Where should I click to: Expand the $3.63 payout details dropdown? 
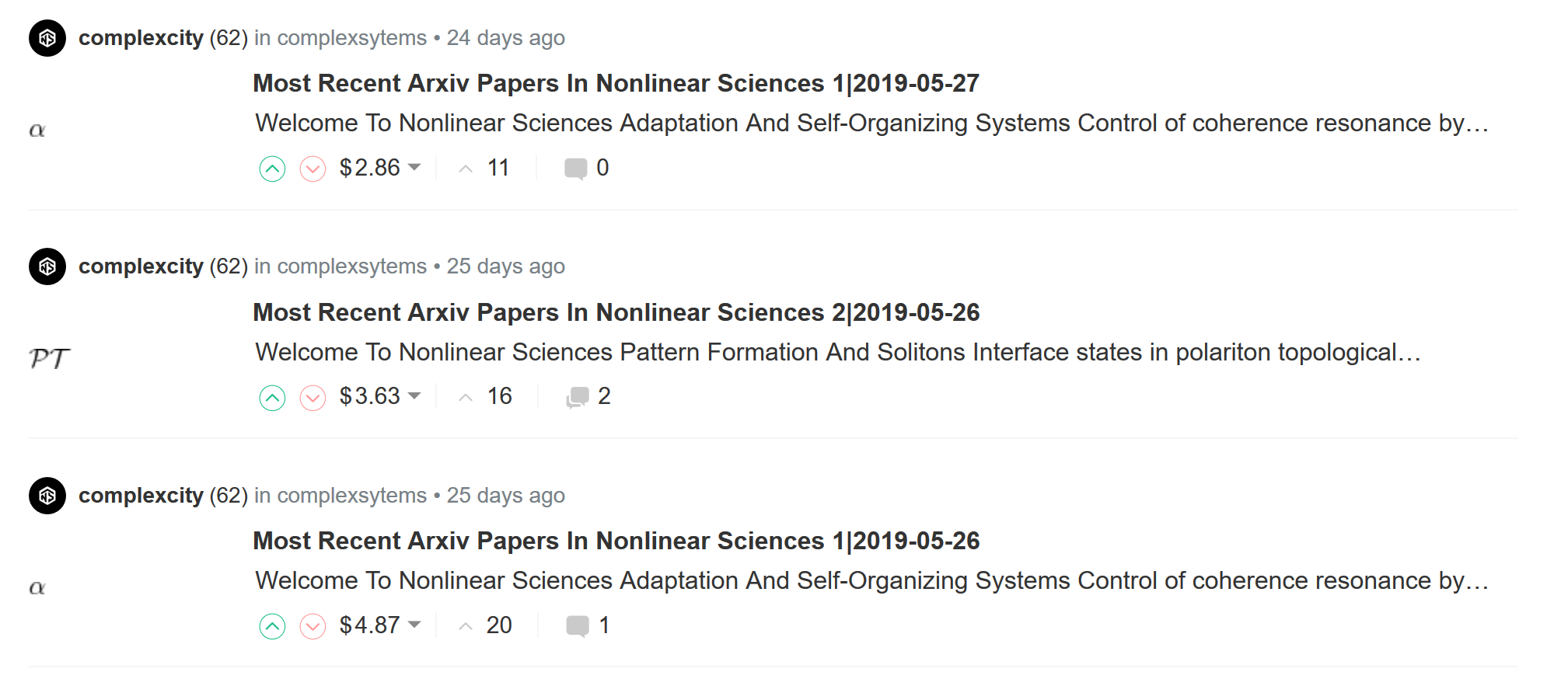click(x=414, y=396)
